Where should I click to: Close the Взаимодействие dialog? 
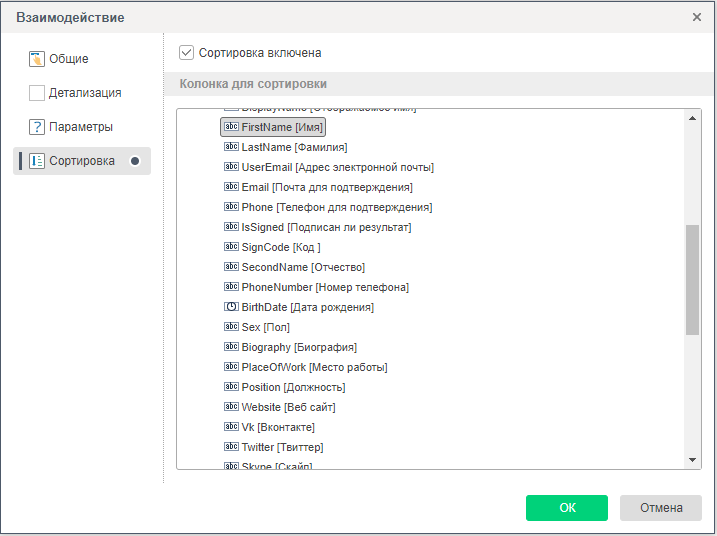[697, 17]
